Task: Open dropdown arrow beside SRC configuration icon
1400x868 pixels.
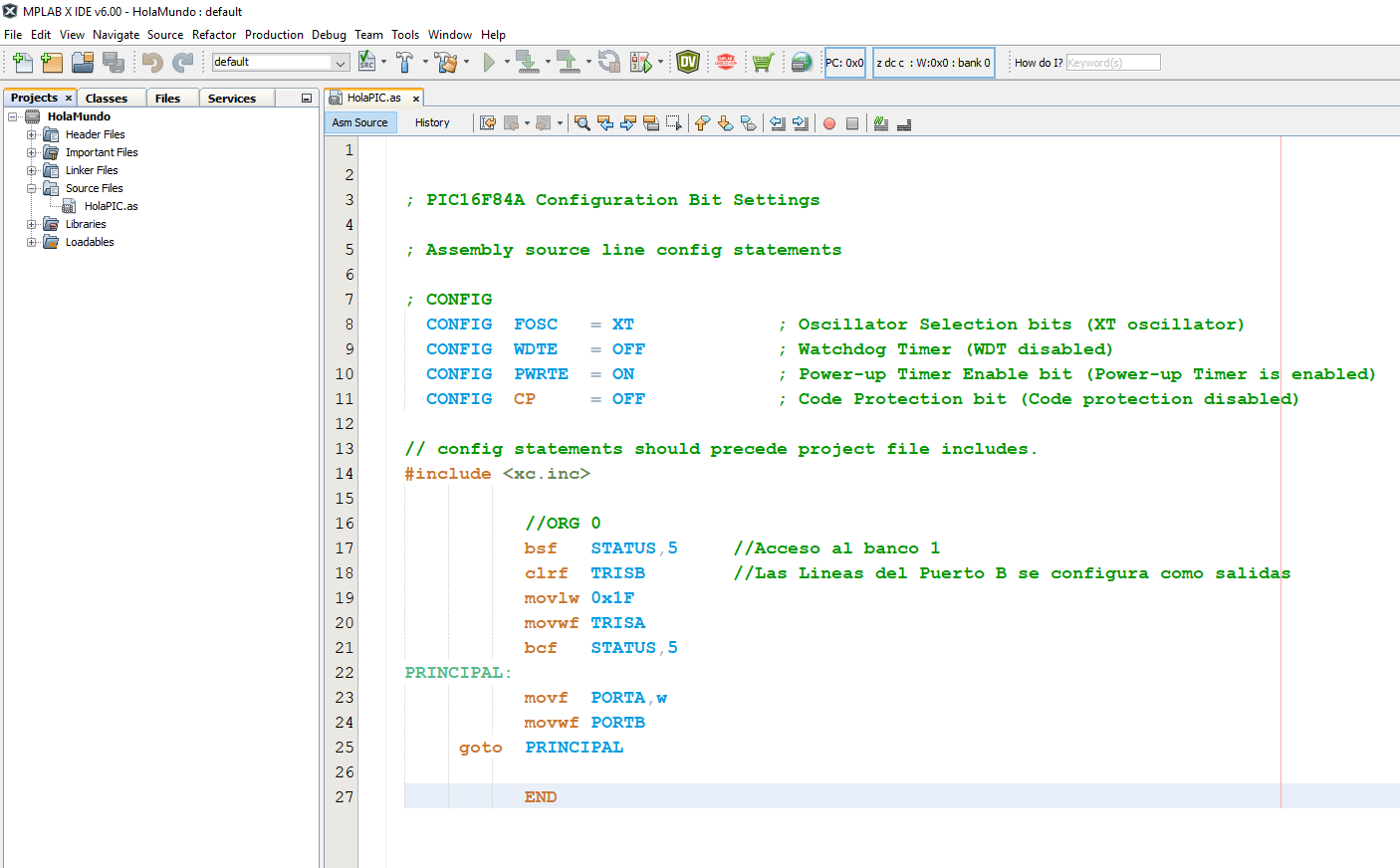Action: pos(384,62)
